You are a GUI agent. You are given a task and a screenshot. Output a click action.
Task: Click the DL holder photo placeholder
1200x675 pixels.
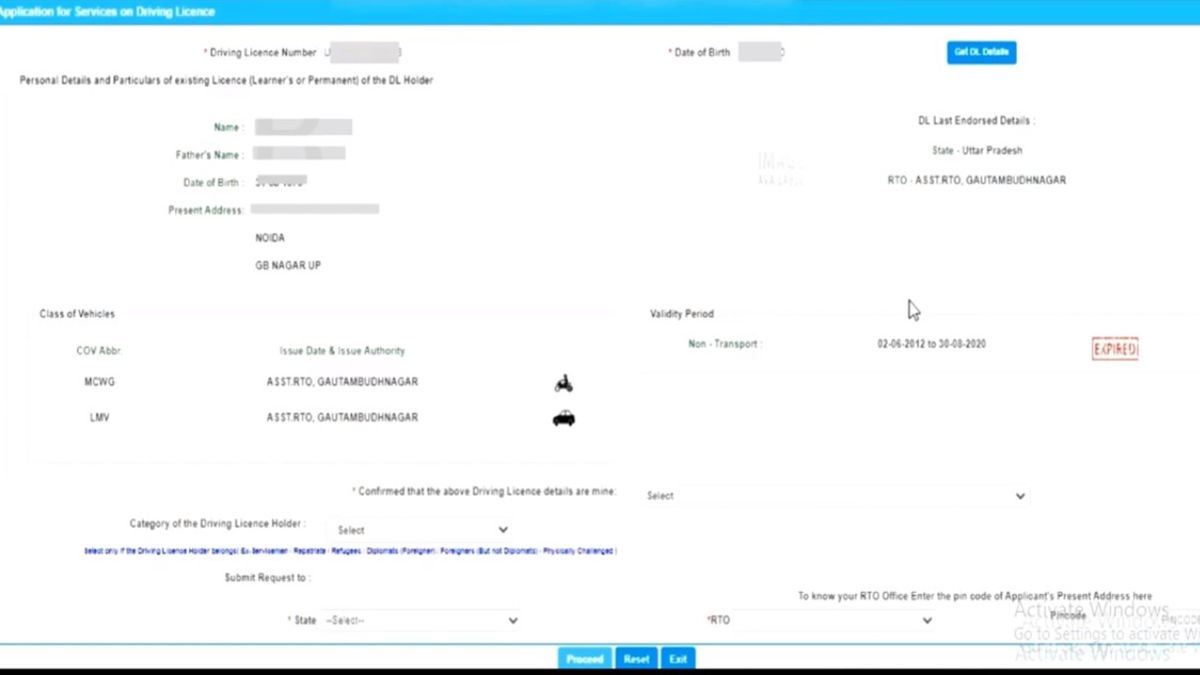point(781,167)
